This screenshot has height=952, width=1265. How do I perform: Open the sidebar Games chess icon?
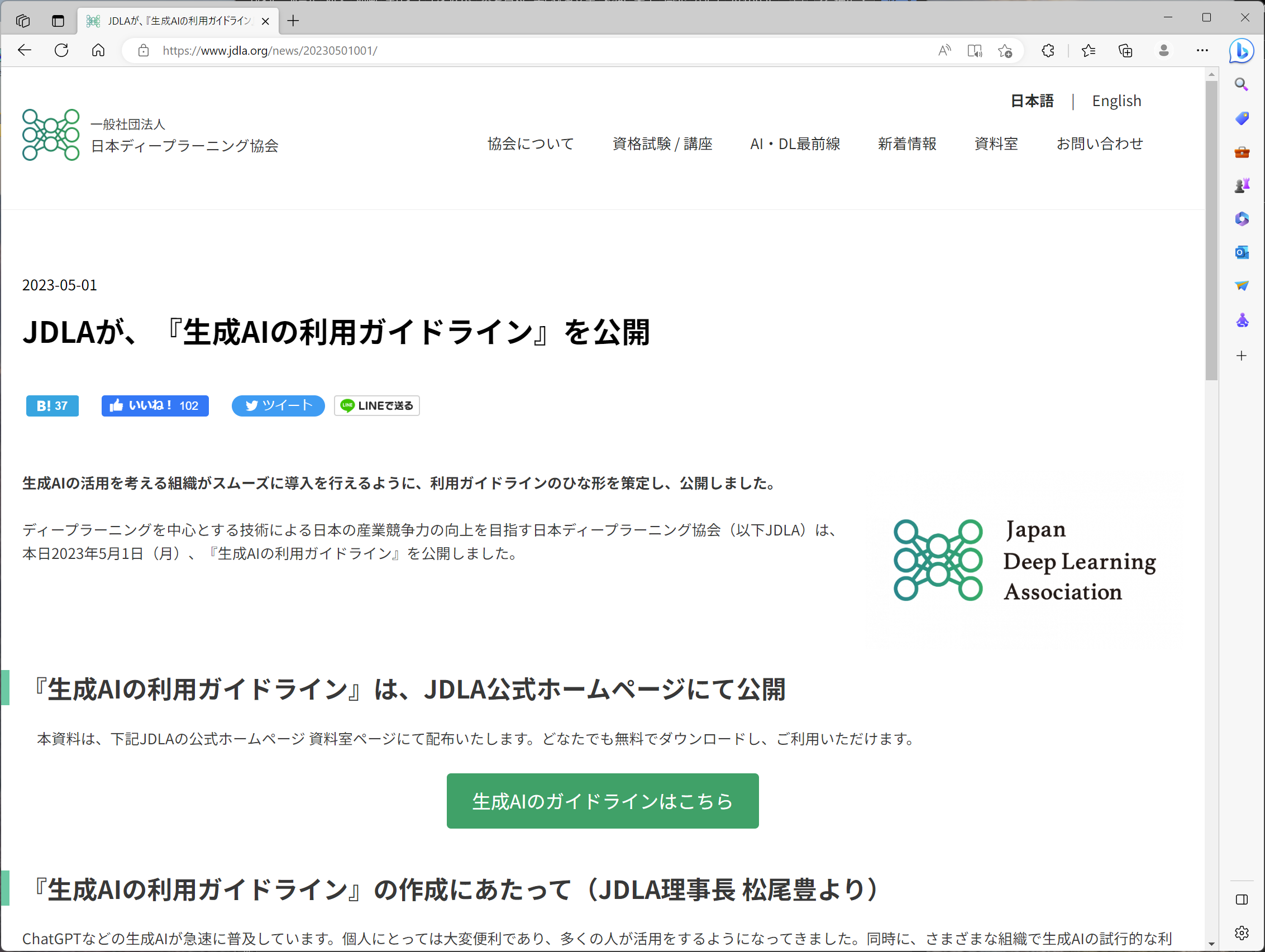[x=1241, y=185]
